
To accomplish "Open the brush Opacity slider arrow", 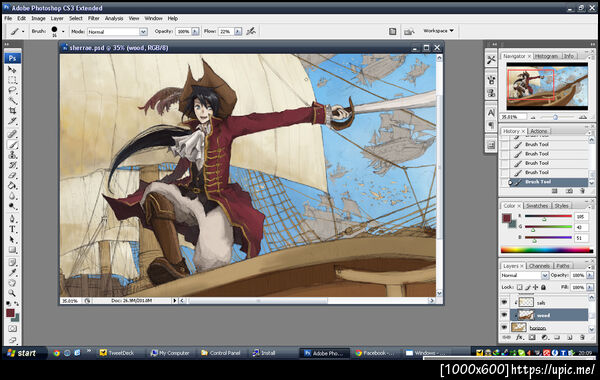I will coord(195,31).
